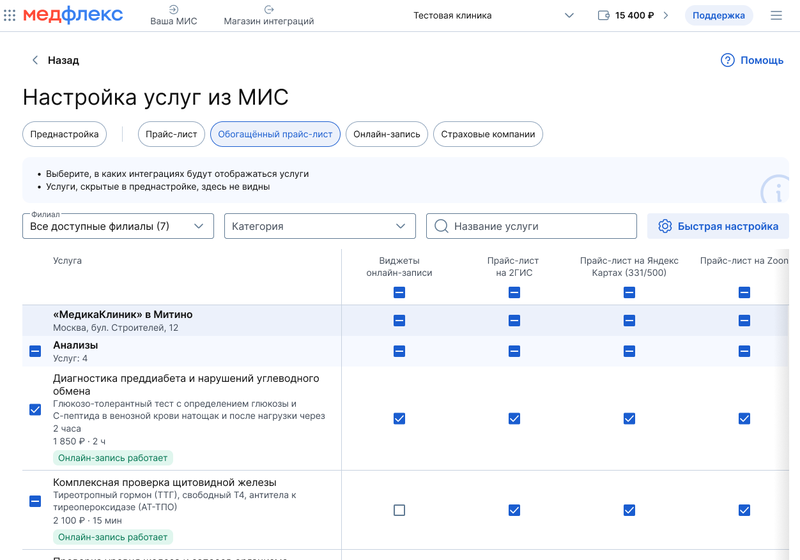Click the Магазин интеграций arrow icon
Image resolution: width=800 pixels, height=560 pixels.
point(269,9)
